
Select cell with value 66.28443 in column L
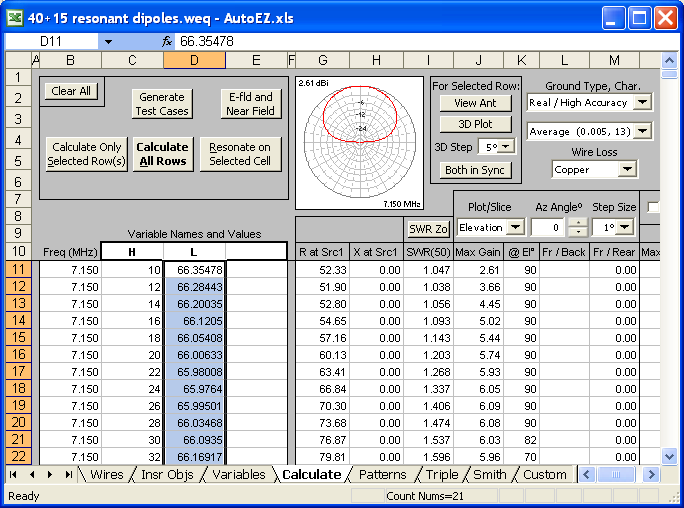196,287
